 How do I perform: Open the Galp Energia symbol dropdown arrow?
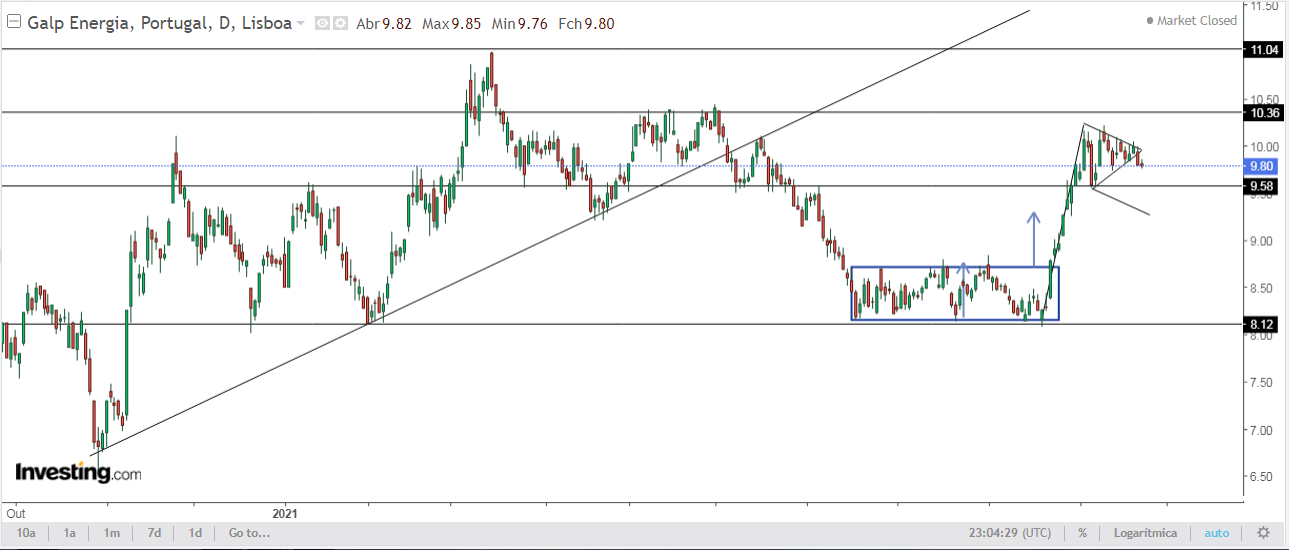point(301,24)
